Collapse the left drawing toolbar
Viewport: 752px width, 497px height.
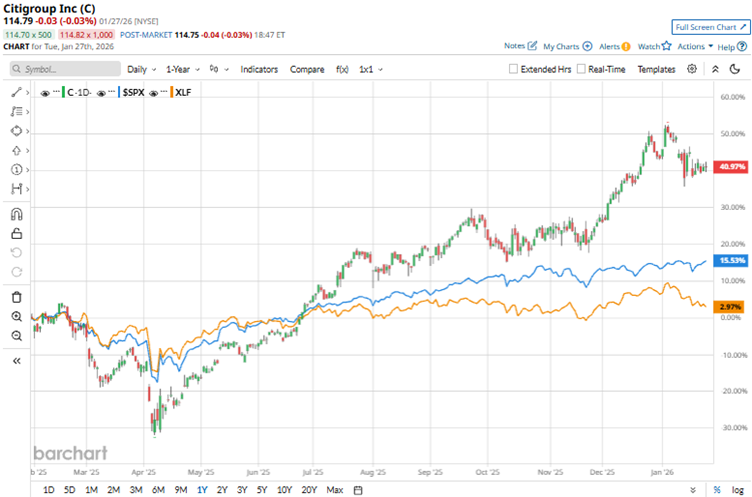(x=16, y=360)
